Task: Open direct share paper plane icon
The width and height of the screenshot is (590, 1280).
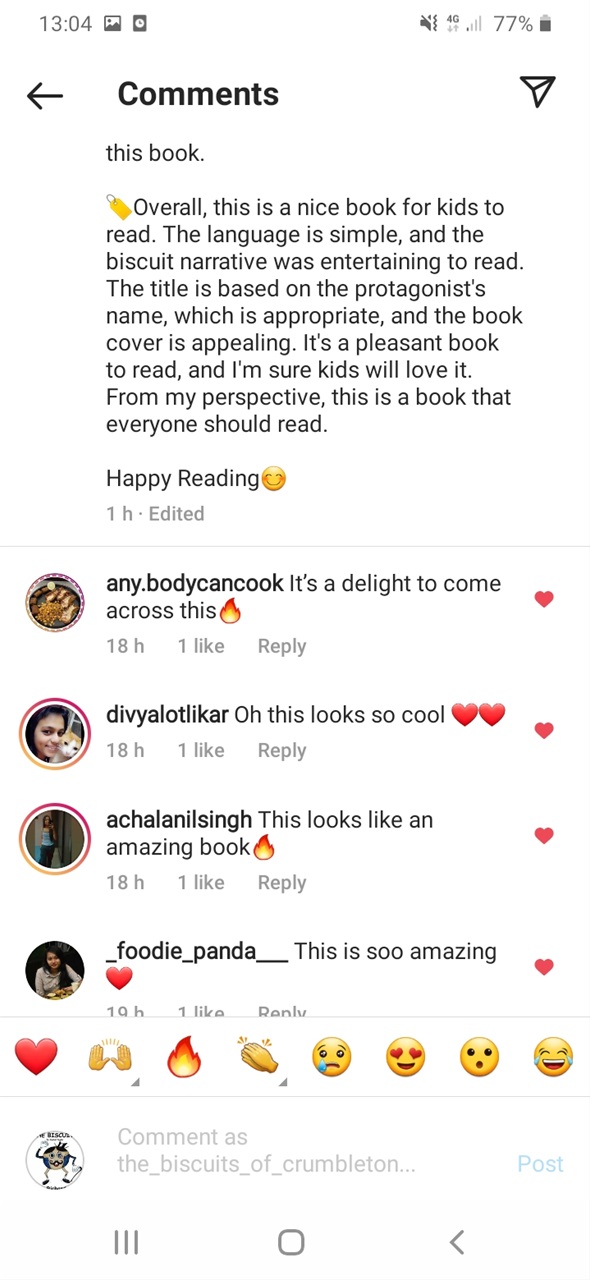Action: (537, 92)
